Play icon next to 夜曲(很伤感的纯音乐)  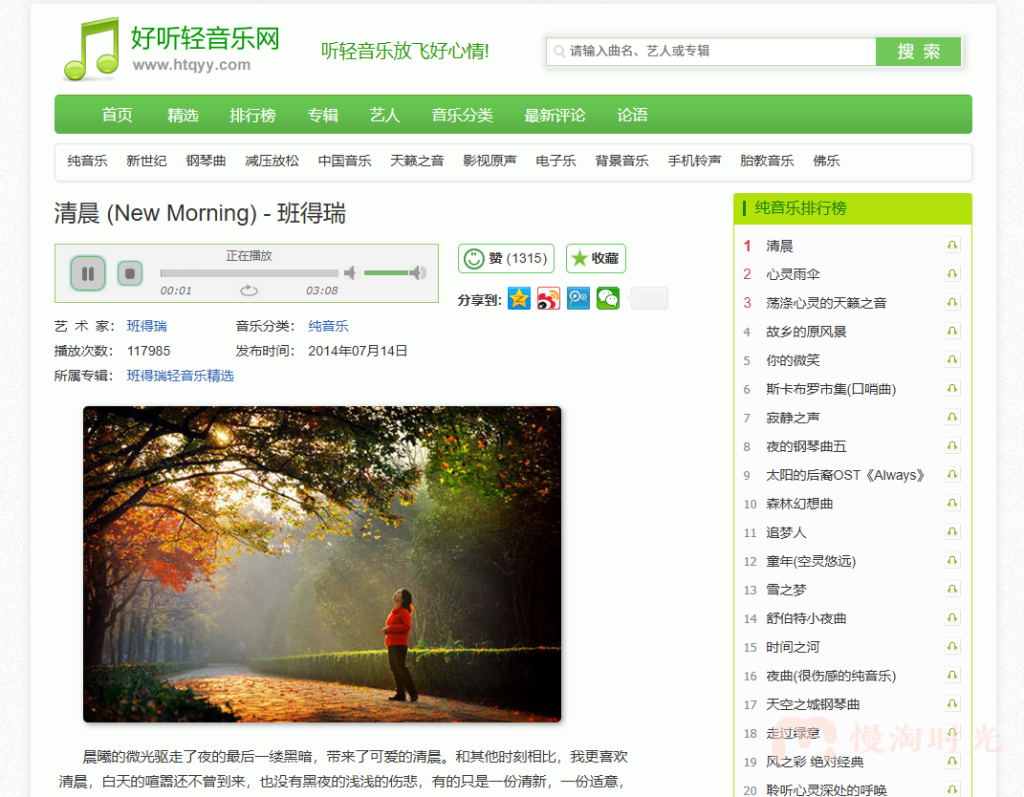[x=952, y=675]
